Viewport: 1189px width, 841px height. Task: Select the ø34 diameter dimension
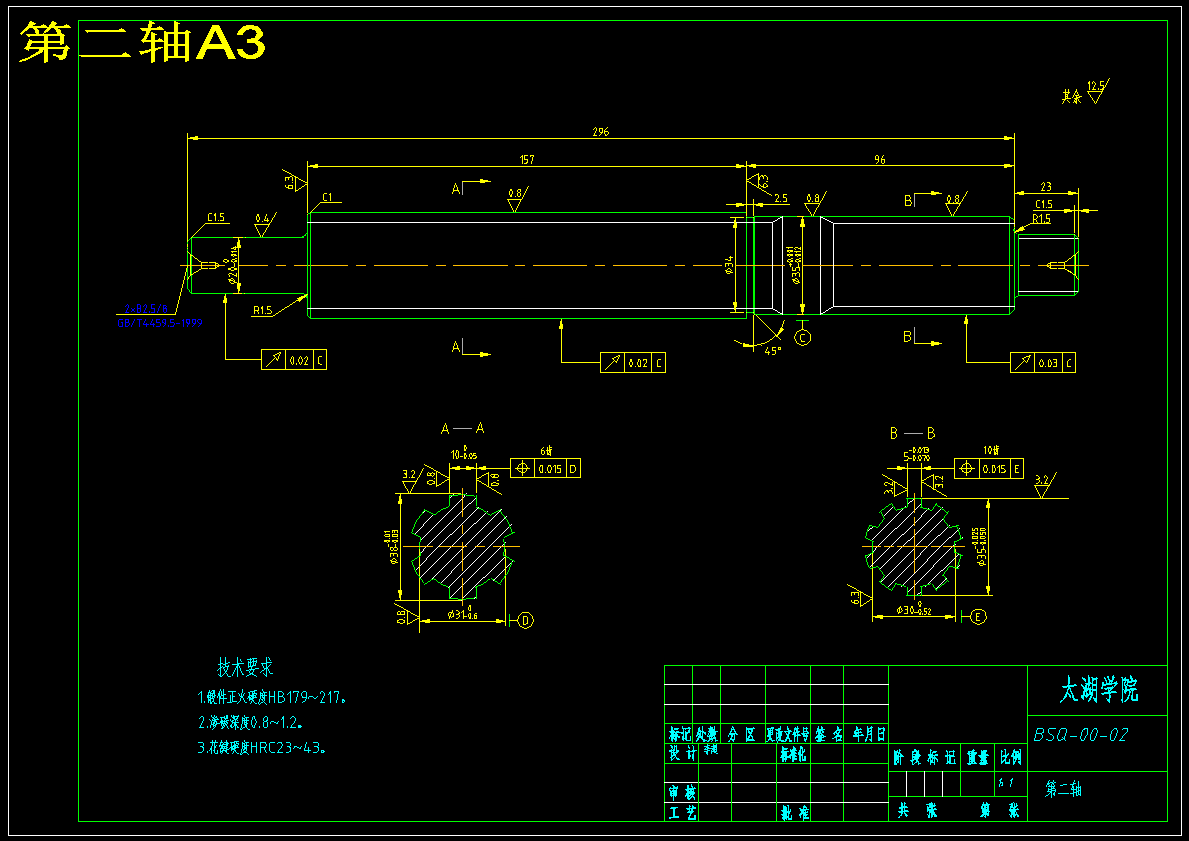729,264
